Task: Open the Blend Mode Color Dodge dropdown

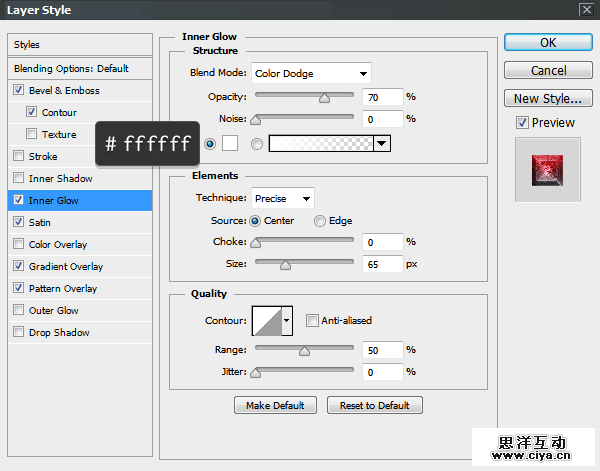Action: 310,73
